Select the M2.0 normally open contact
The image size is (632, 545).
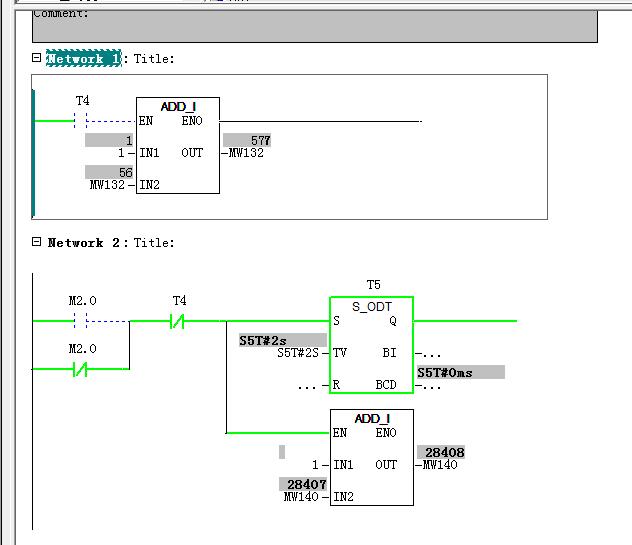pyautogui.click(x=81, y=321)
